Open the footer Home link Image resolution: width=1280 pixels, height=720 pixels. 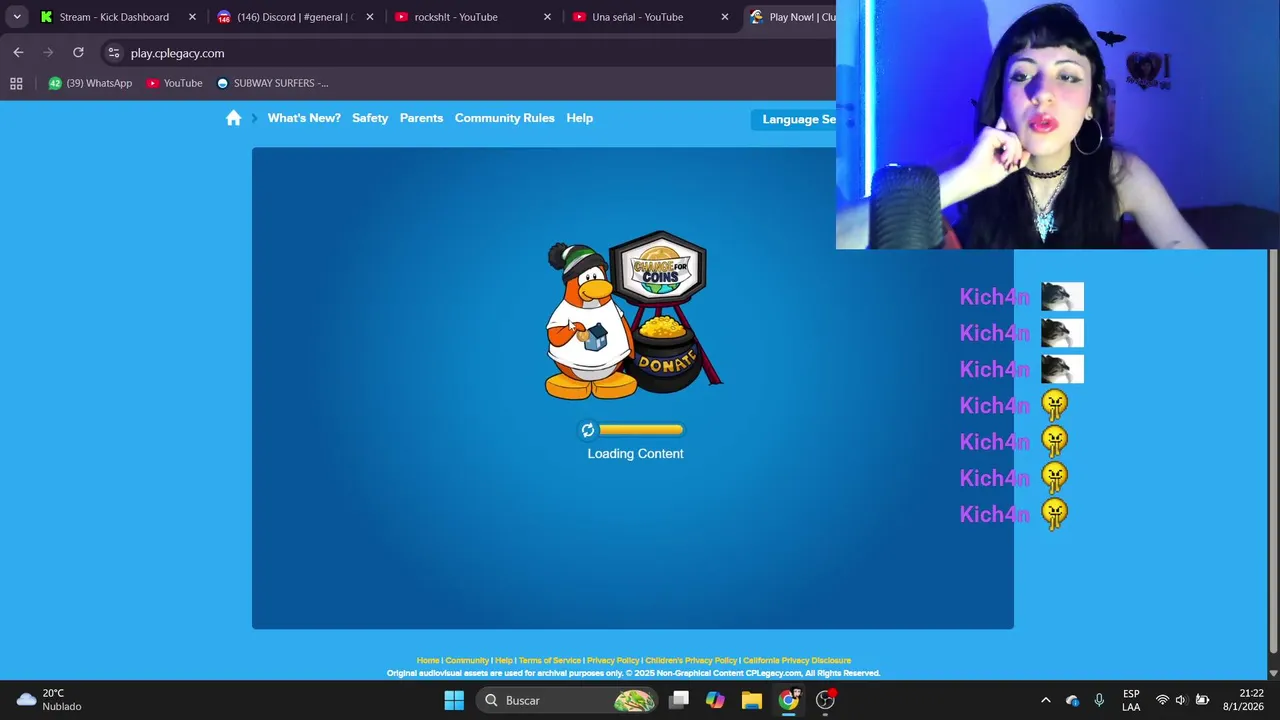point(428,660)
